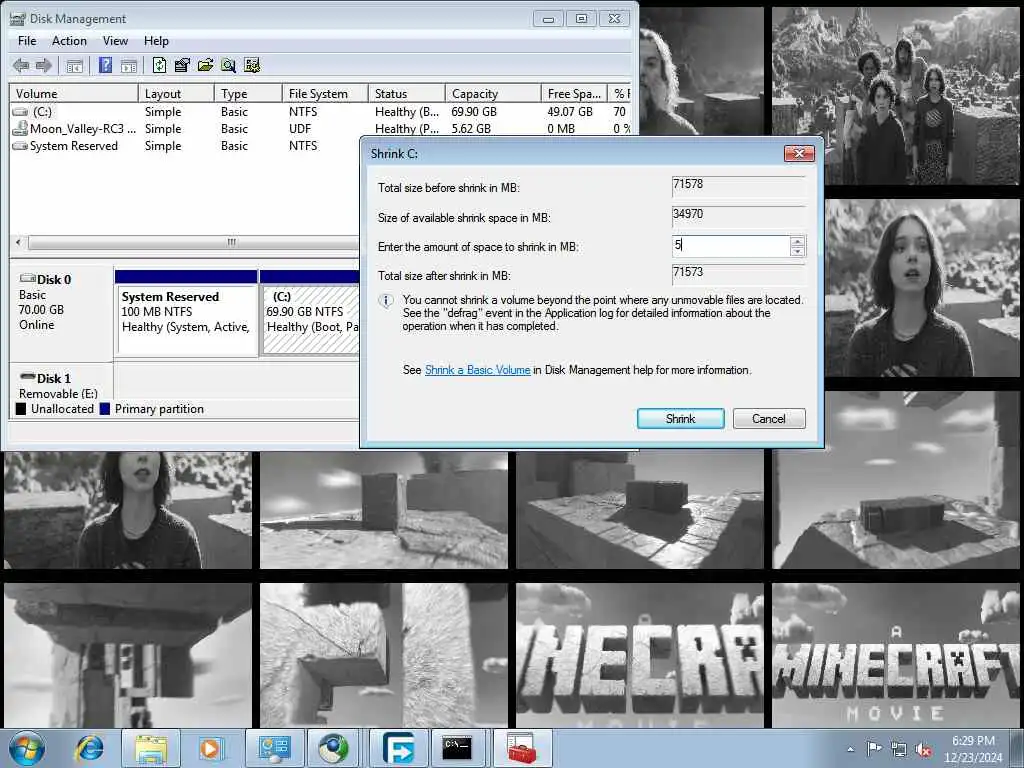Launch Internet Explorer from the taskbar
Image resolution: width=1024 pixels, height=768 pixels.
[x=89, y=748]
